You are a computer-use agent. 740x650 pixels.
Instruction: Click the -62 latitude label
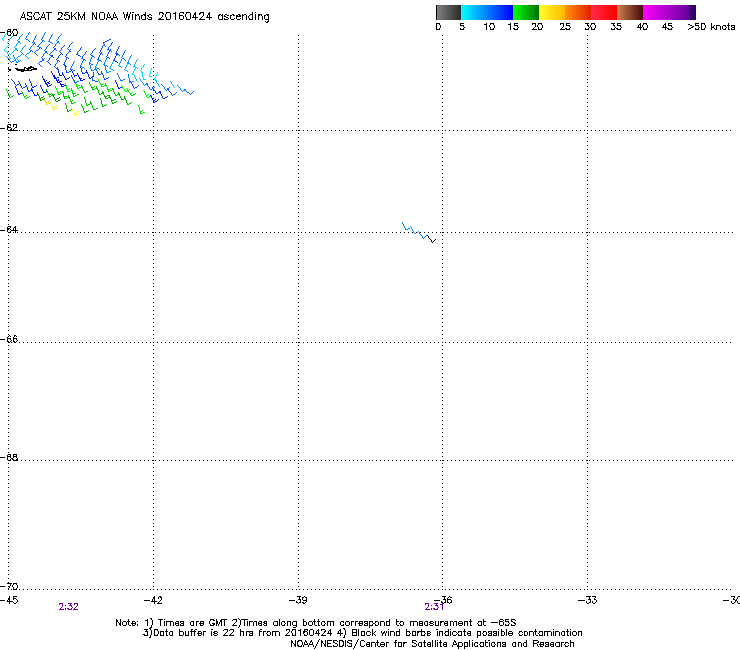(9, 127)
